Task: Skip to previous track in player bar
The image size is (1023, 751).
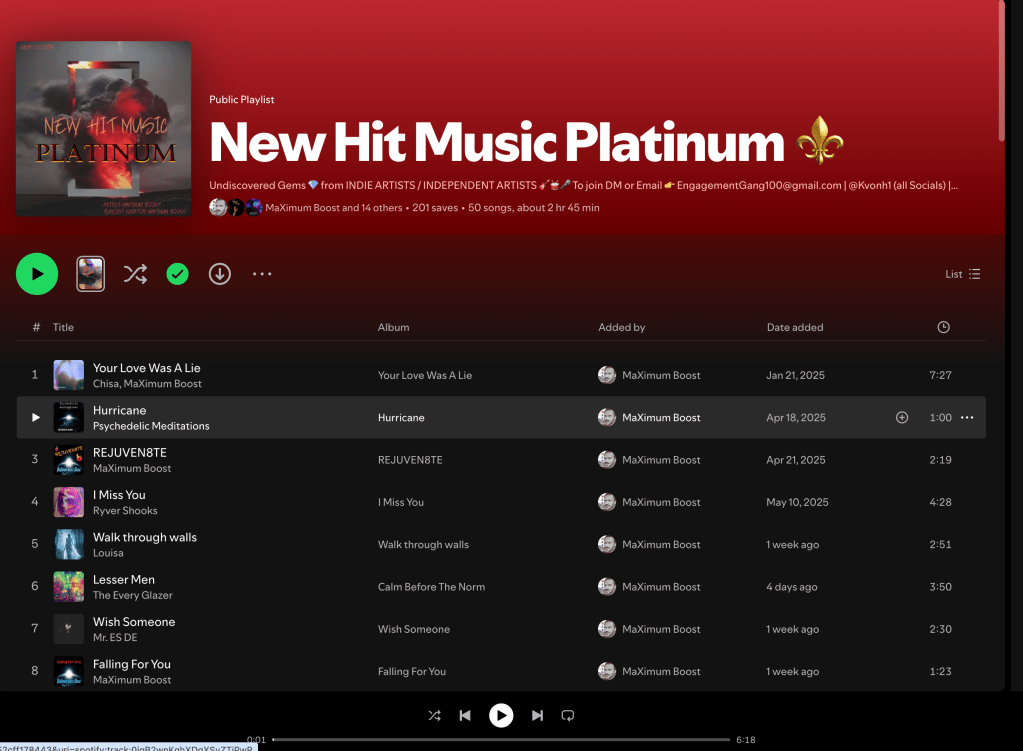Action: pos(465,716)
